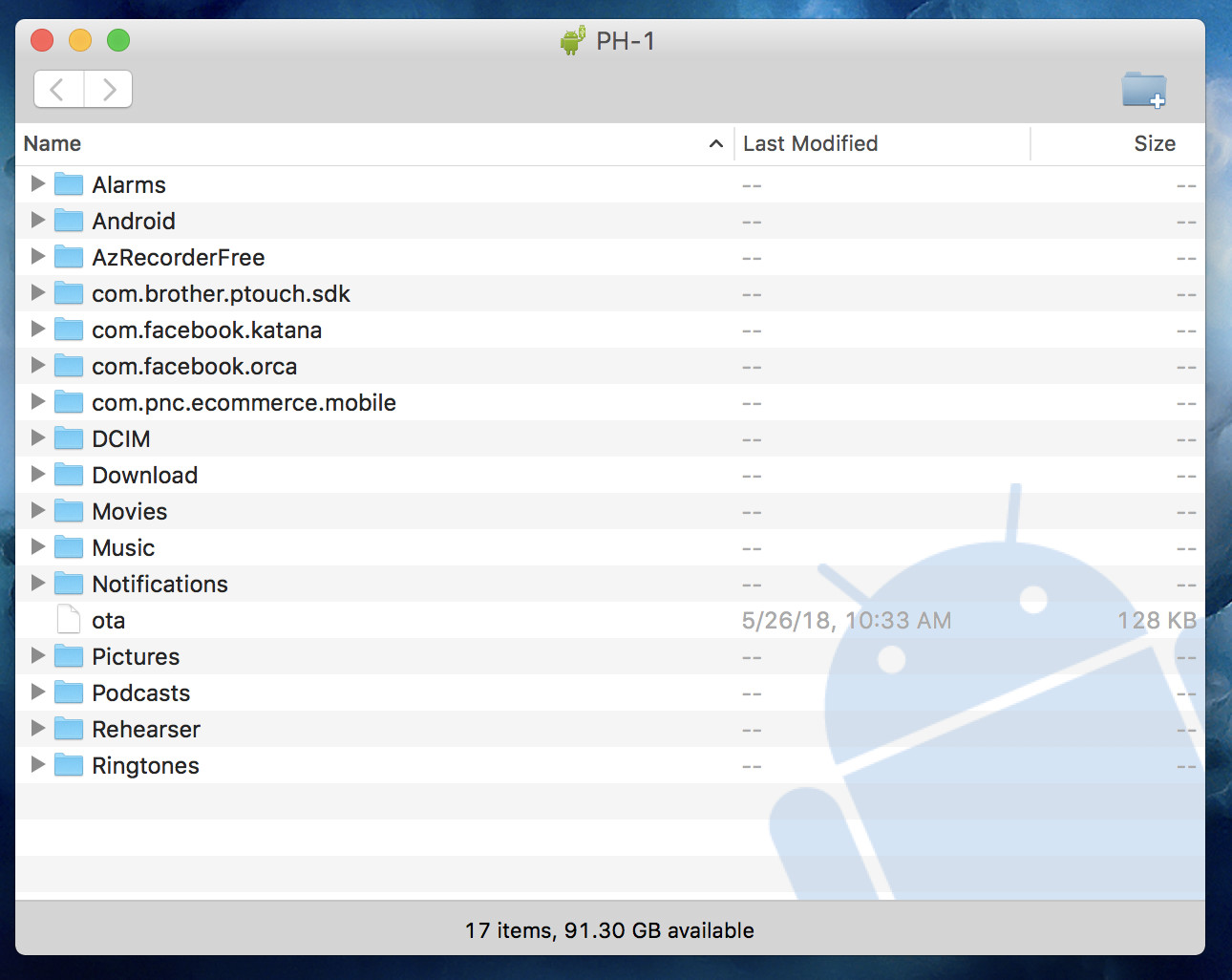Expand the com.facebook.orca disclosure triangle

38,365
